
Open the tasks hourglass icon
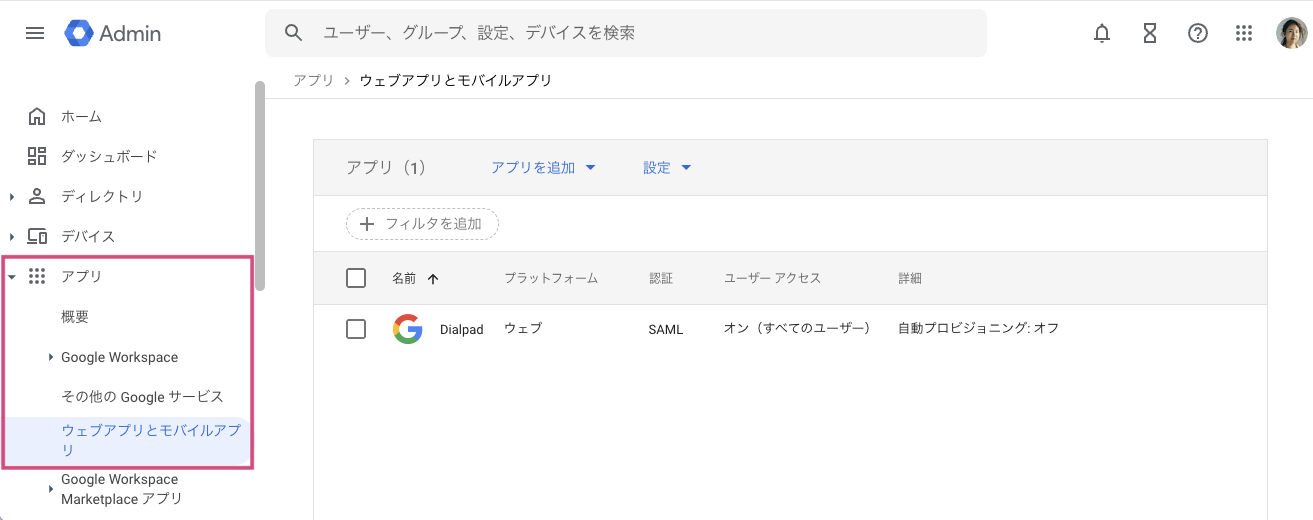[x=1150, y=33]
